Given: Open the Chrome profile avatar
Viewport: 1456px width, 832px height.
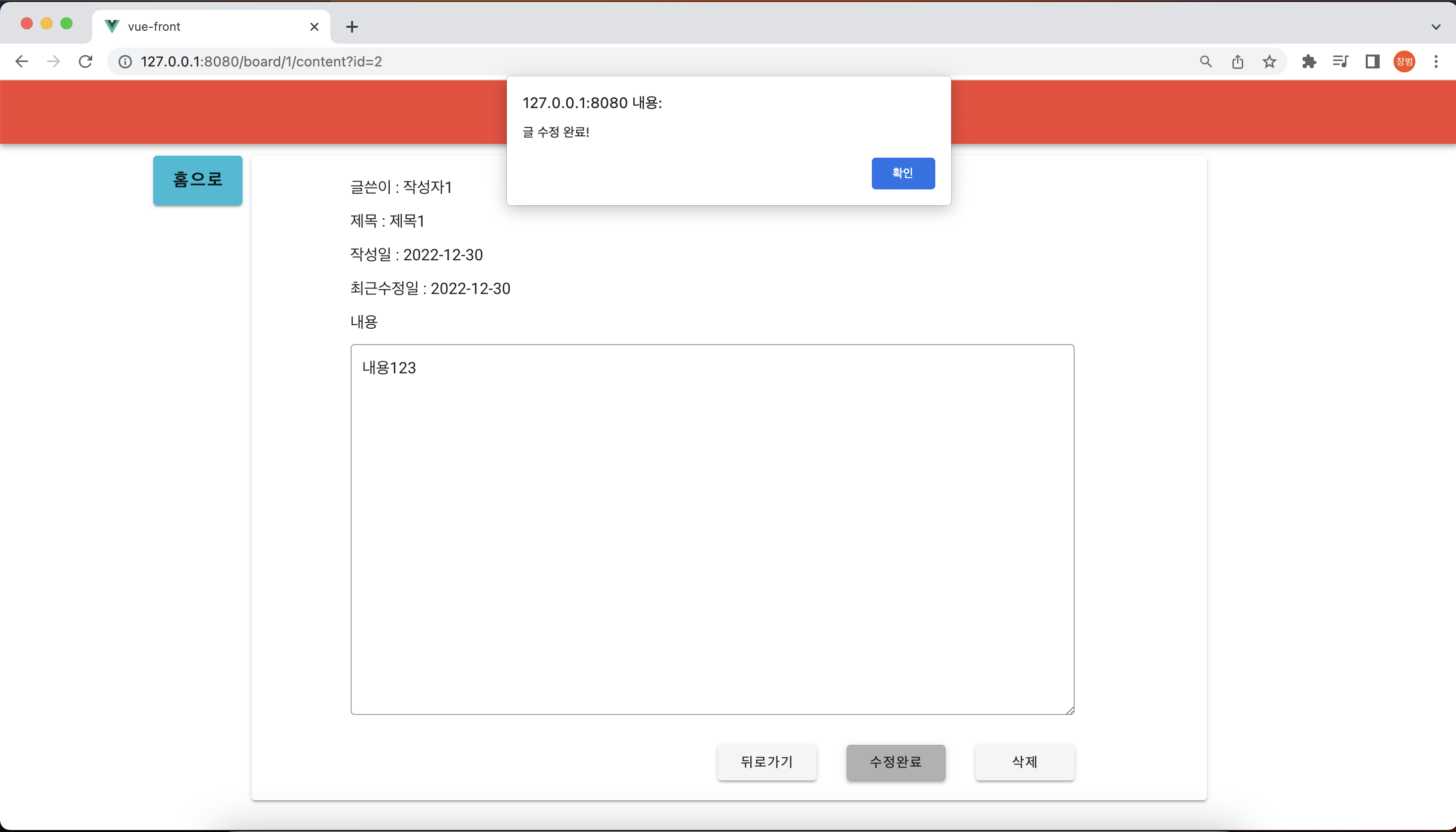Looking at the screenshot, I should (1404, 61).
